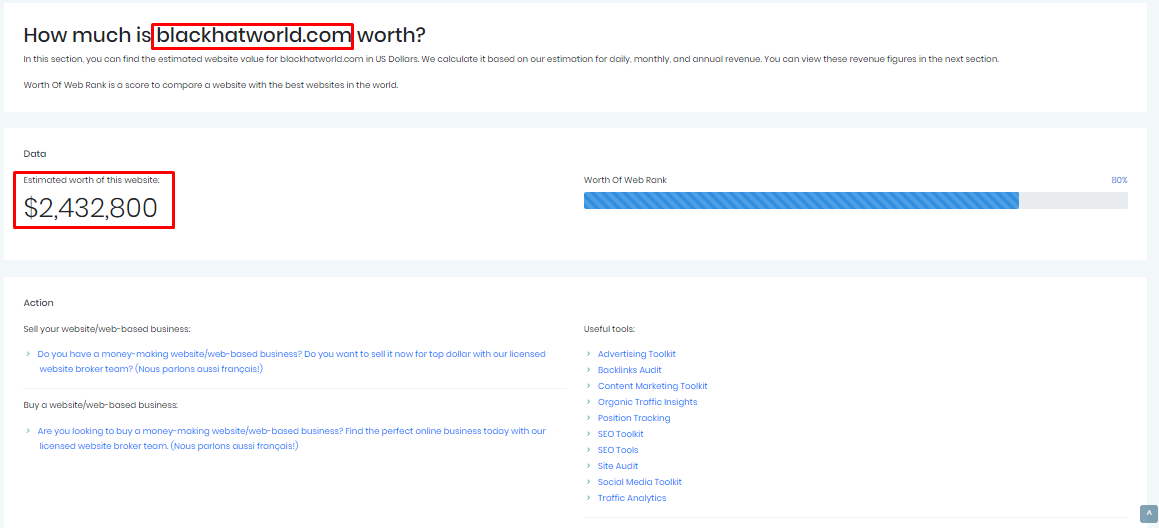Open the Backlinks Audit link
This screenshot has width=1159, height=528.
(630, 370)
